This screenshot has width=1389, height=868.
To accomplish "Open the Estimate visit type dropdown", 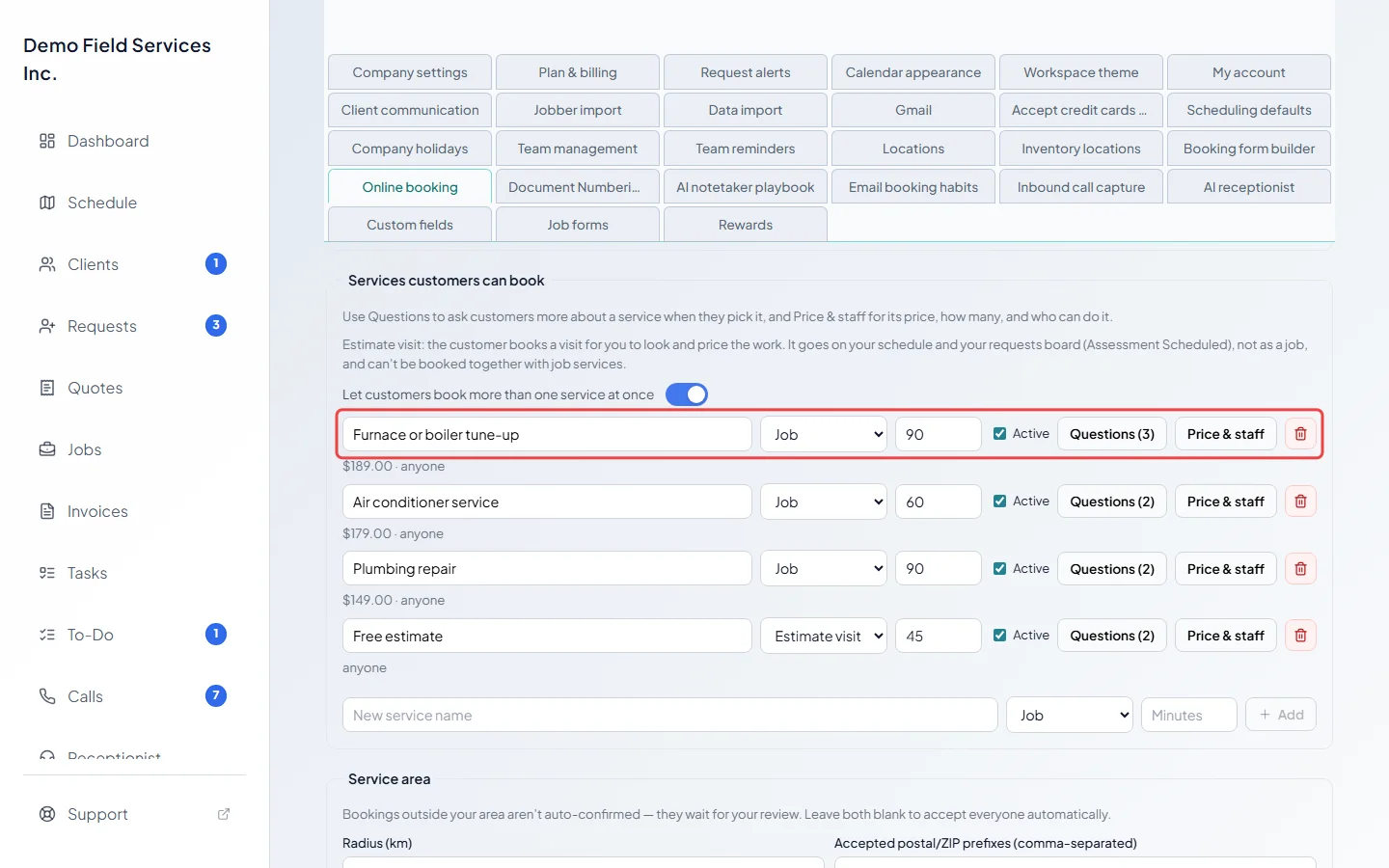I will point(824,636).
